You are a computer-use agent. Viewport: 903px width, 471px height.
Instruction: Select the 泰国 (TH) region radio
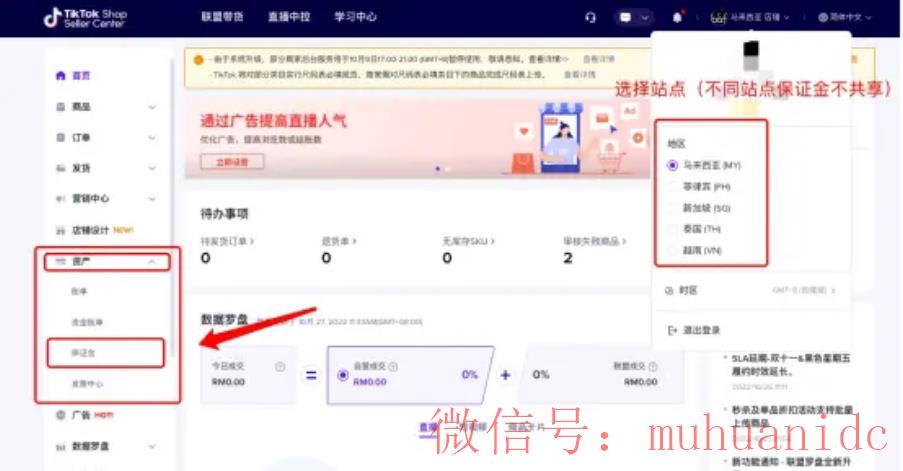tap(672, 229)
